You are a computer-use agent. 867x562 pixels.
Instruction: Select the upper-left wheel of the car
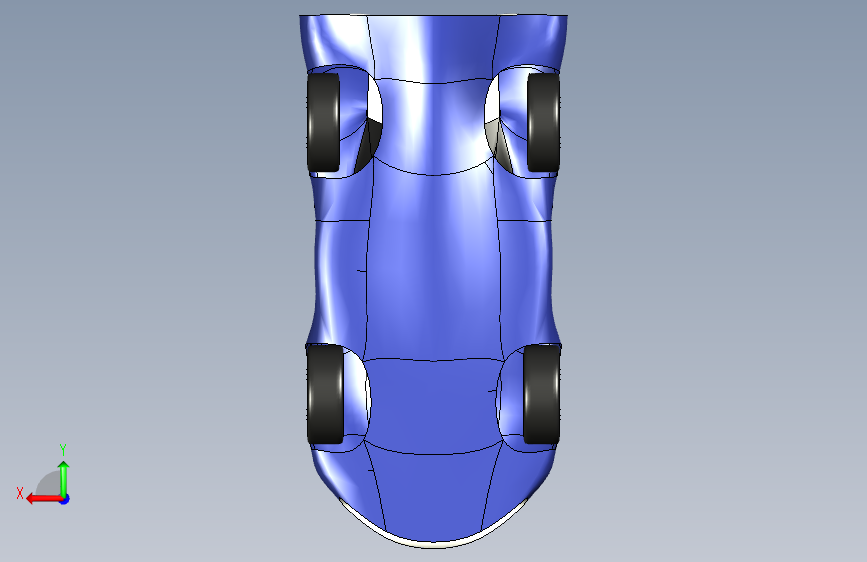[324, 122]
